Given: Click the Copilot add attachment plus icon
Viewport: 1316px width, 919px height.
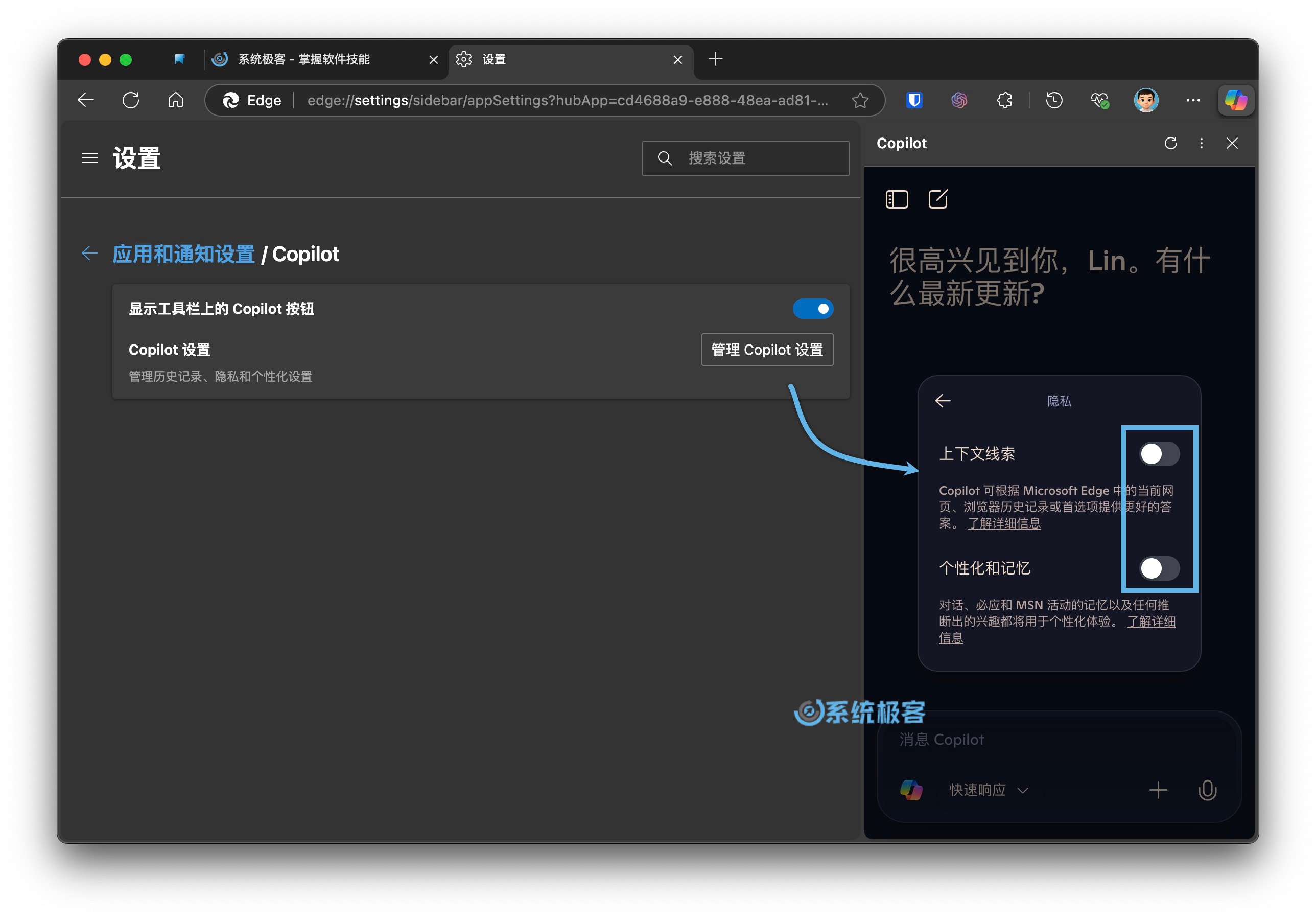Looking at the screenshot, I should [x=1158, y=790].
